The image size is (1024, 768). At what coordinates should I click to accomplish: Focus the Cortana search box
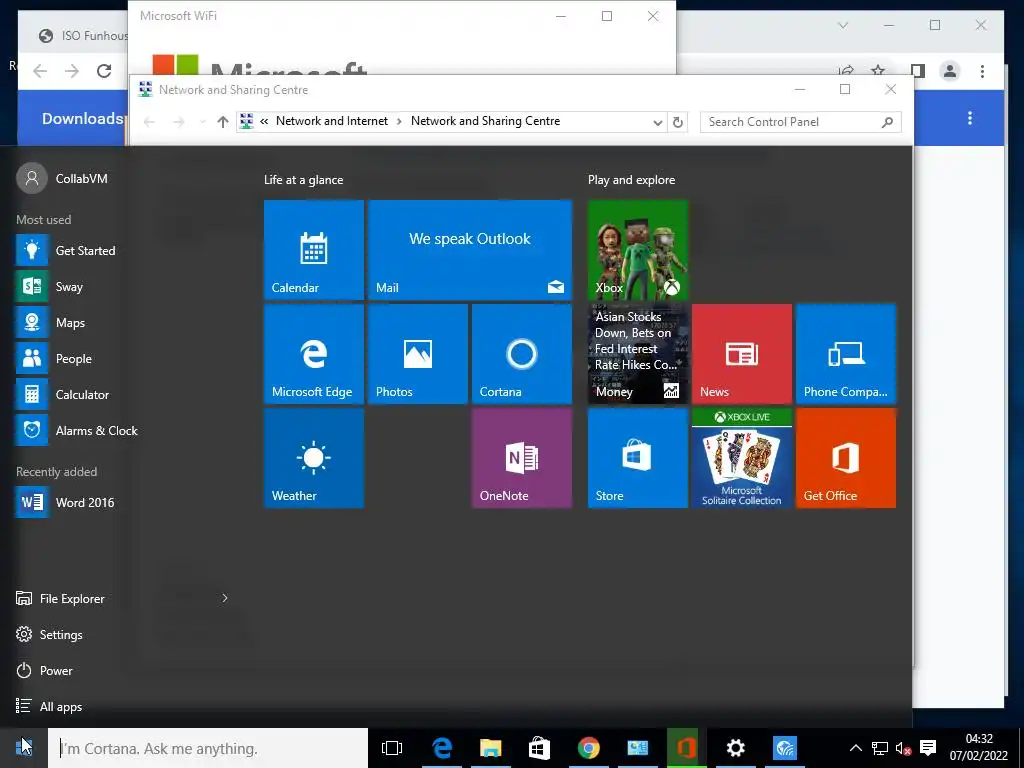tap(208, 748)
